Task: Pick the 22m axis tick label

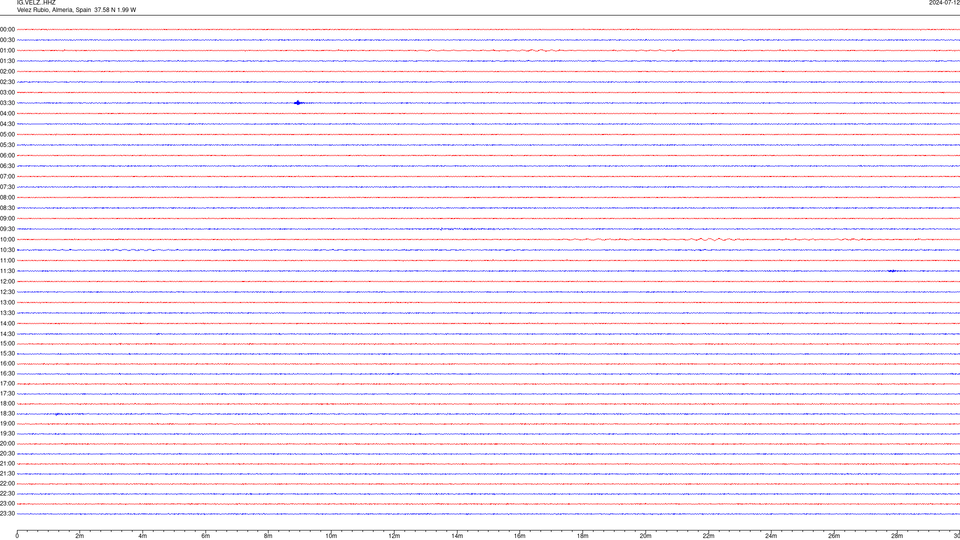Action: (x=708, y=536)
